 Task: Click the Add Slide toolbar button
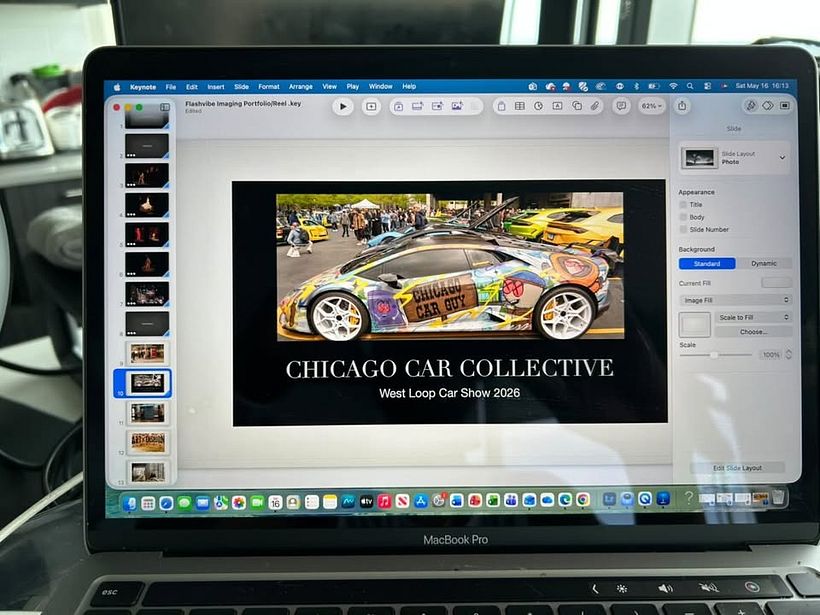[371, 107]
